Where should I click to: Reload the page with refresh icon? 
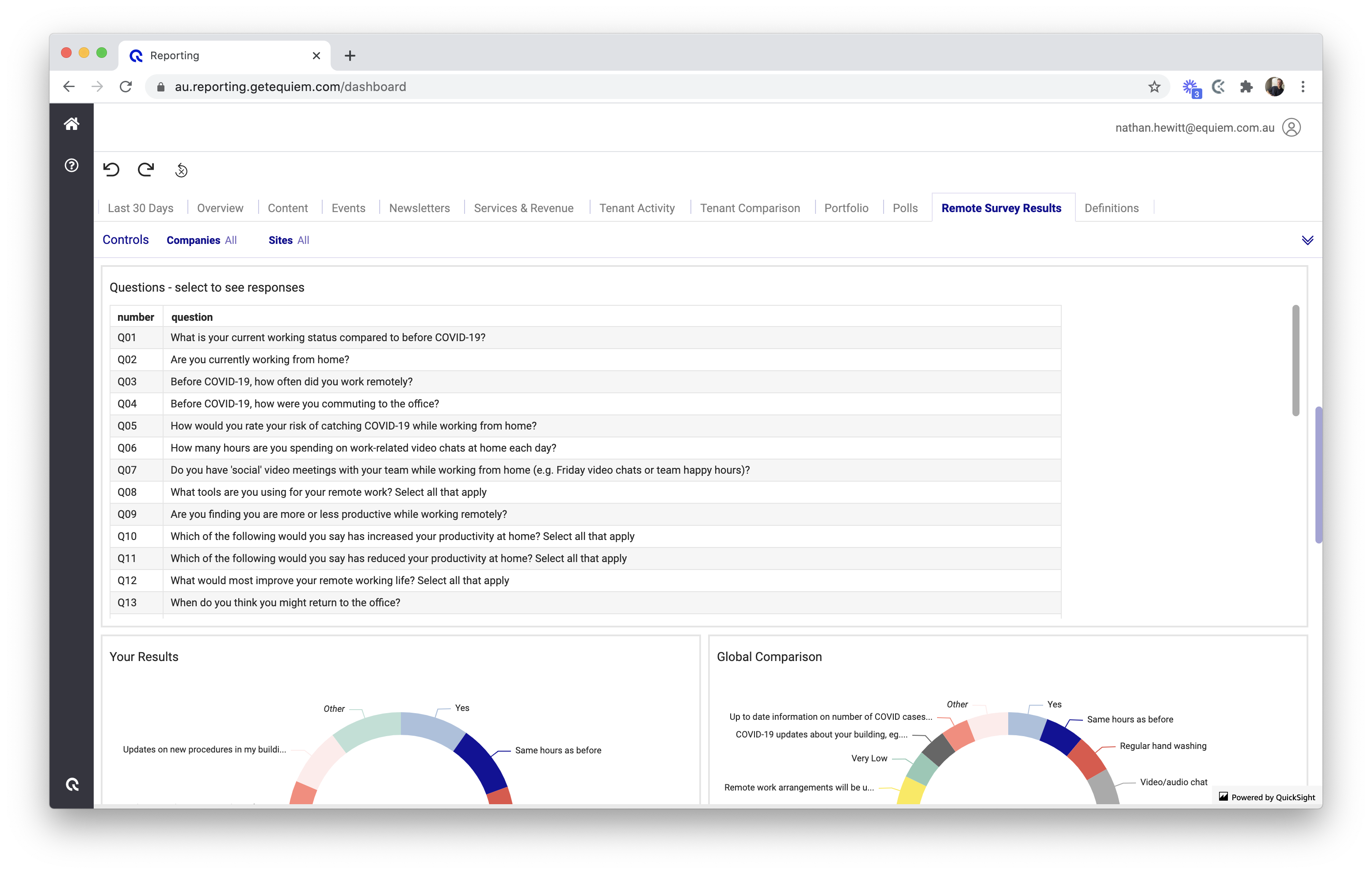point(126,87)
